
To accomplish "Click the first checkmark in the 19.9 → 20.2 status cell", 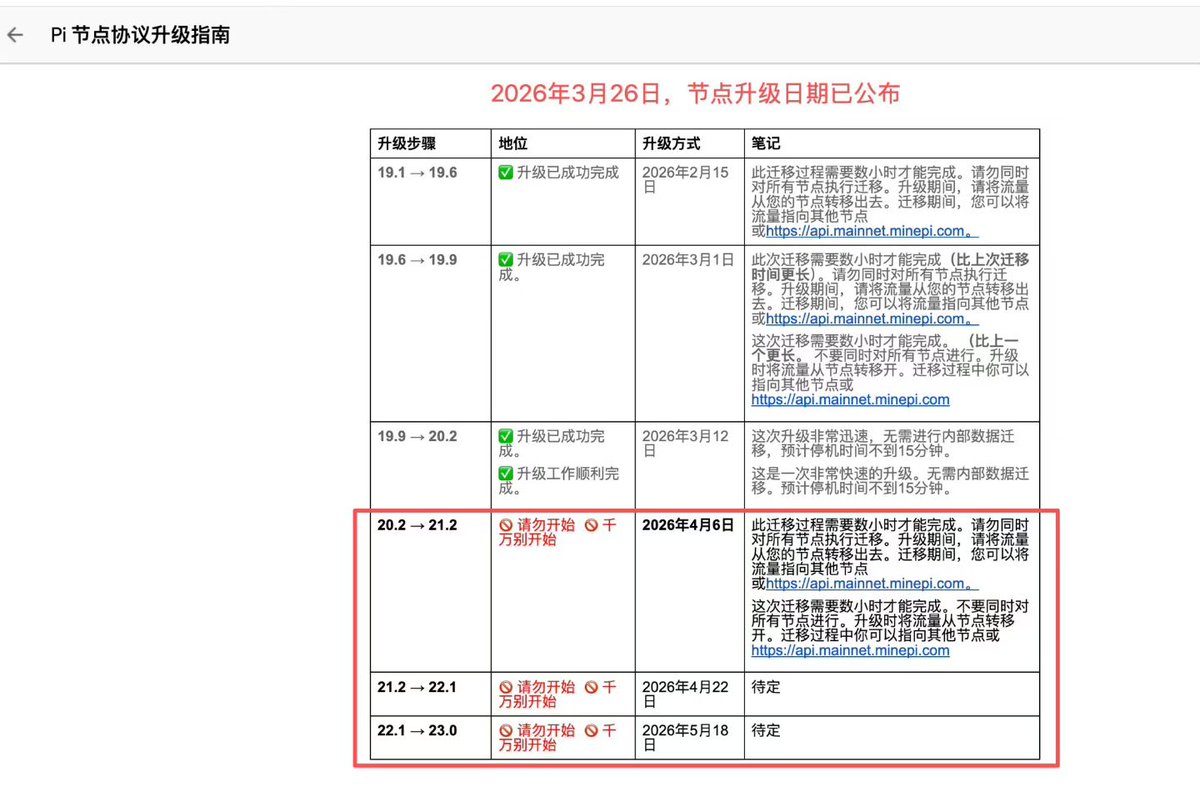I will pyautogui.click(x=503, y=436).
